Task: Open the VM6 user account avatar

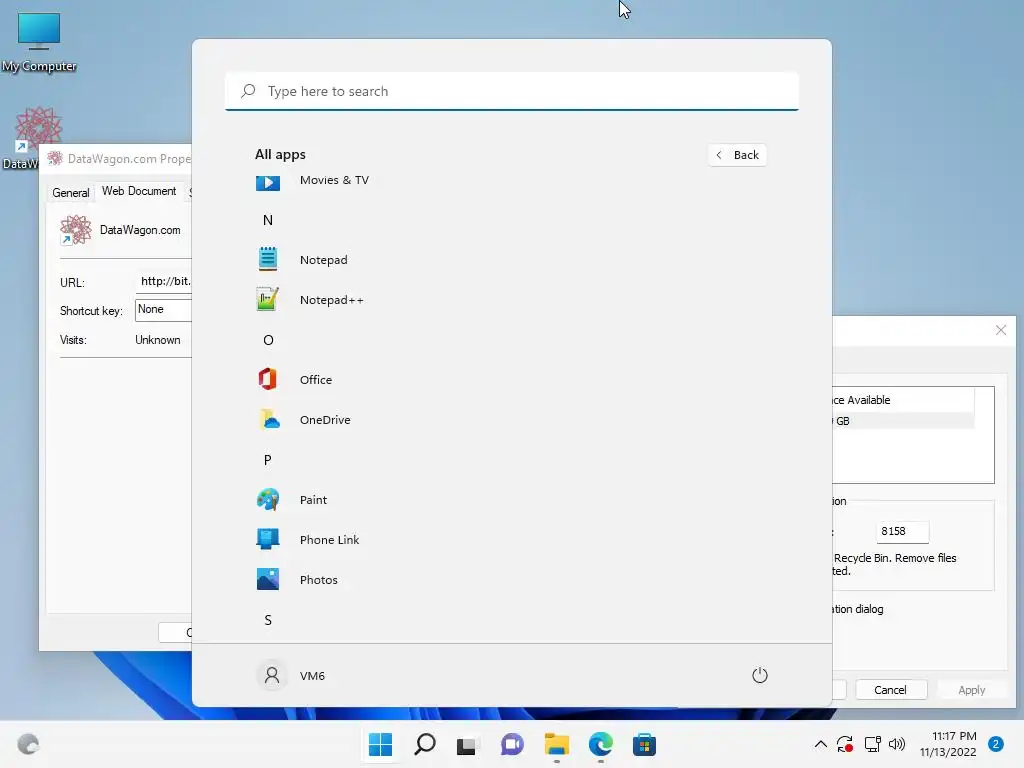Action: tap(272, 675)
